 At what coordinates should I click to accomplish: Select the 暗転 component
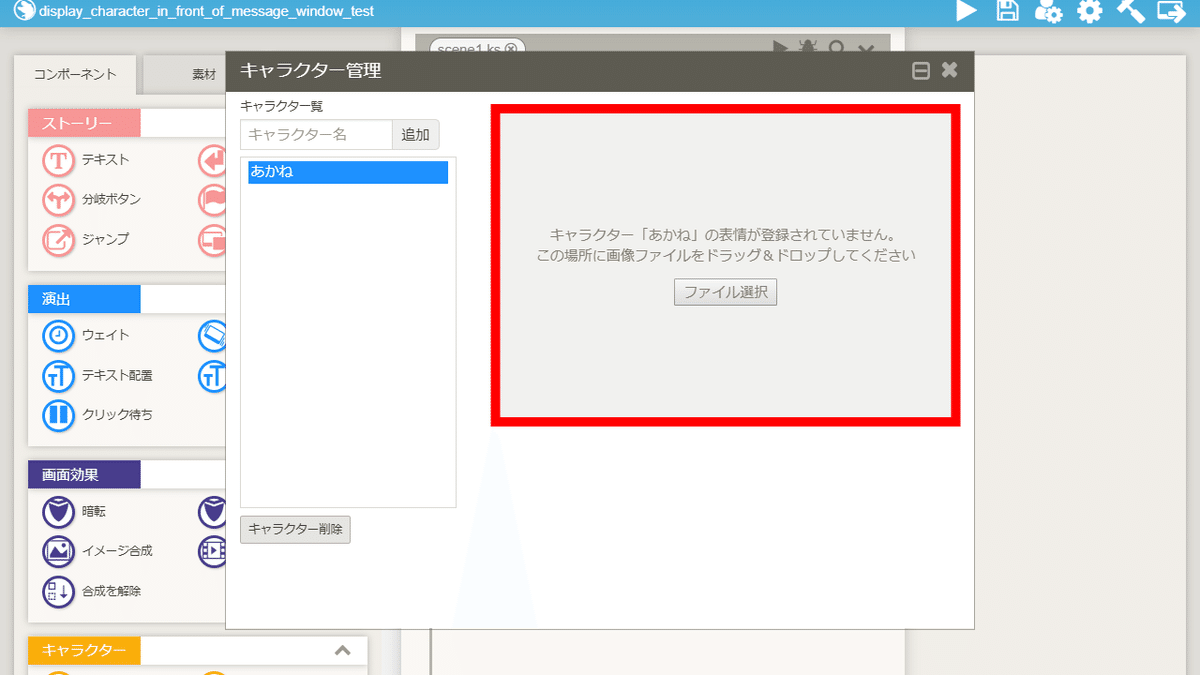(x=75, y=511)
